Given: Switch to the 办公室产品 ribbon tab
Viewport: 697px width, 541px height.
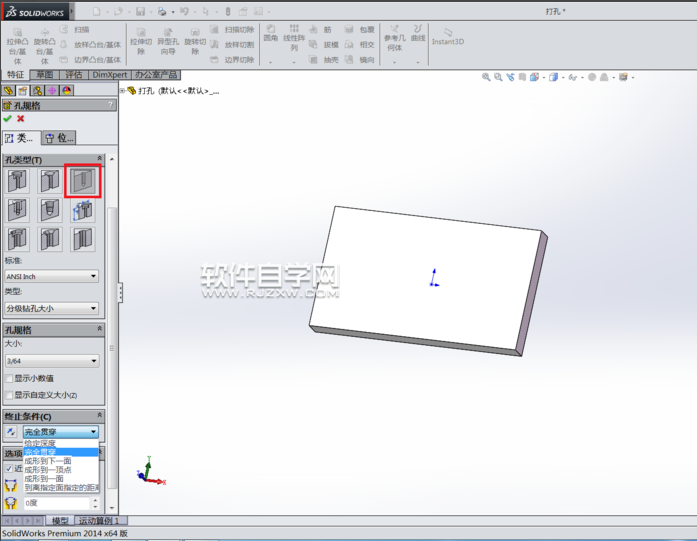Looking at the screenshot, I should tap(156, 75).
